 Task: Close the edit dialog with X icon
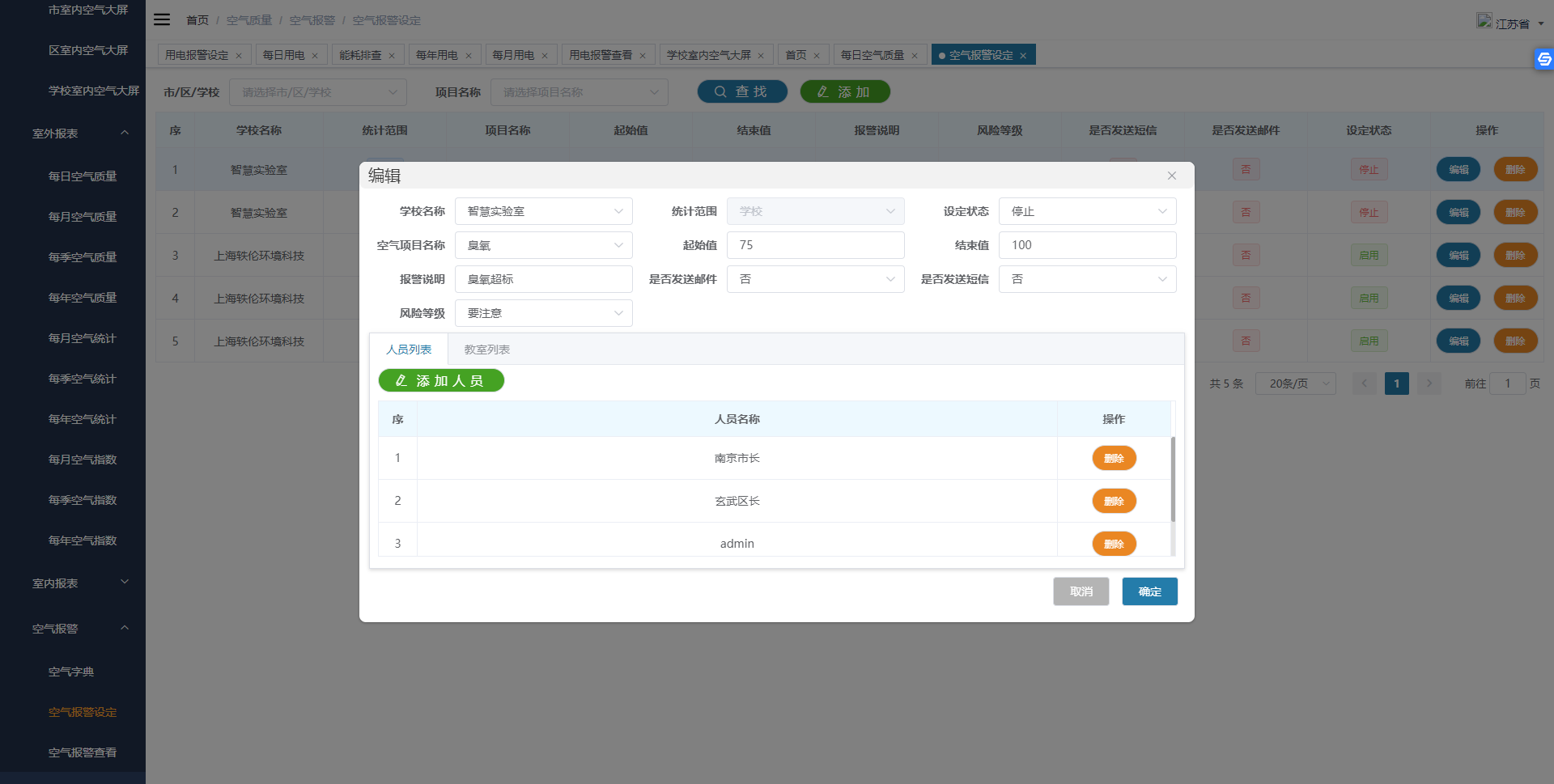pyautogui.click(x=1171, y=176)
